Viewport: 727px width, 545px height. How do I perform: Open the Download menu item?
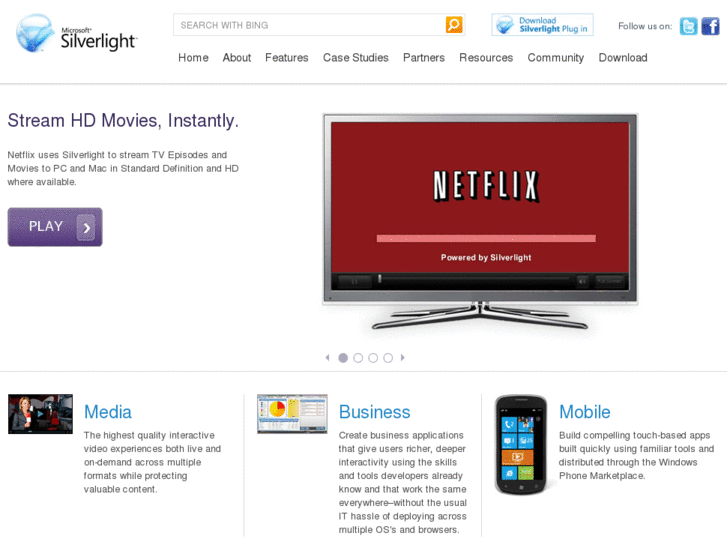[x=623, y=58]
